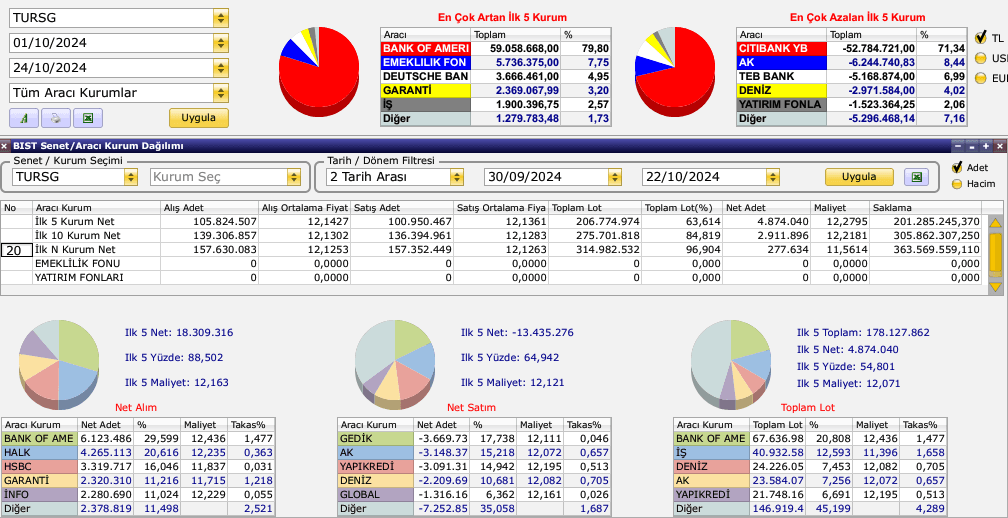Open the 22/10/2024 date dropdown

tap(773, 177)
